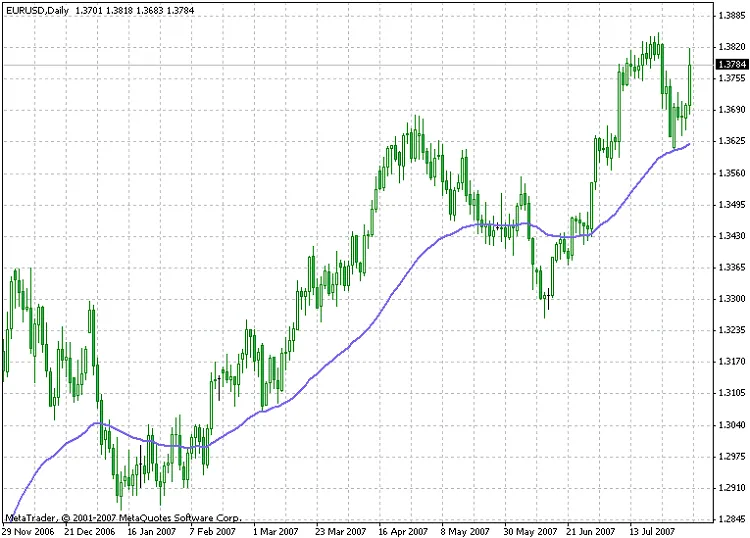Image resolution: width=750 pixels, height=538 pixels.
Task: Click the 1.2845 price at axis bottom
Action: point(731,519)
